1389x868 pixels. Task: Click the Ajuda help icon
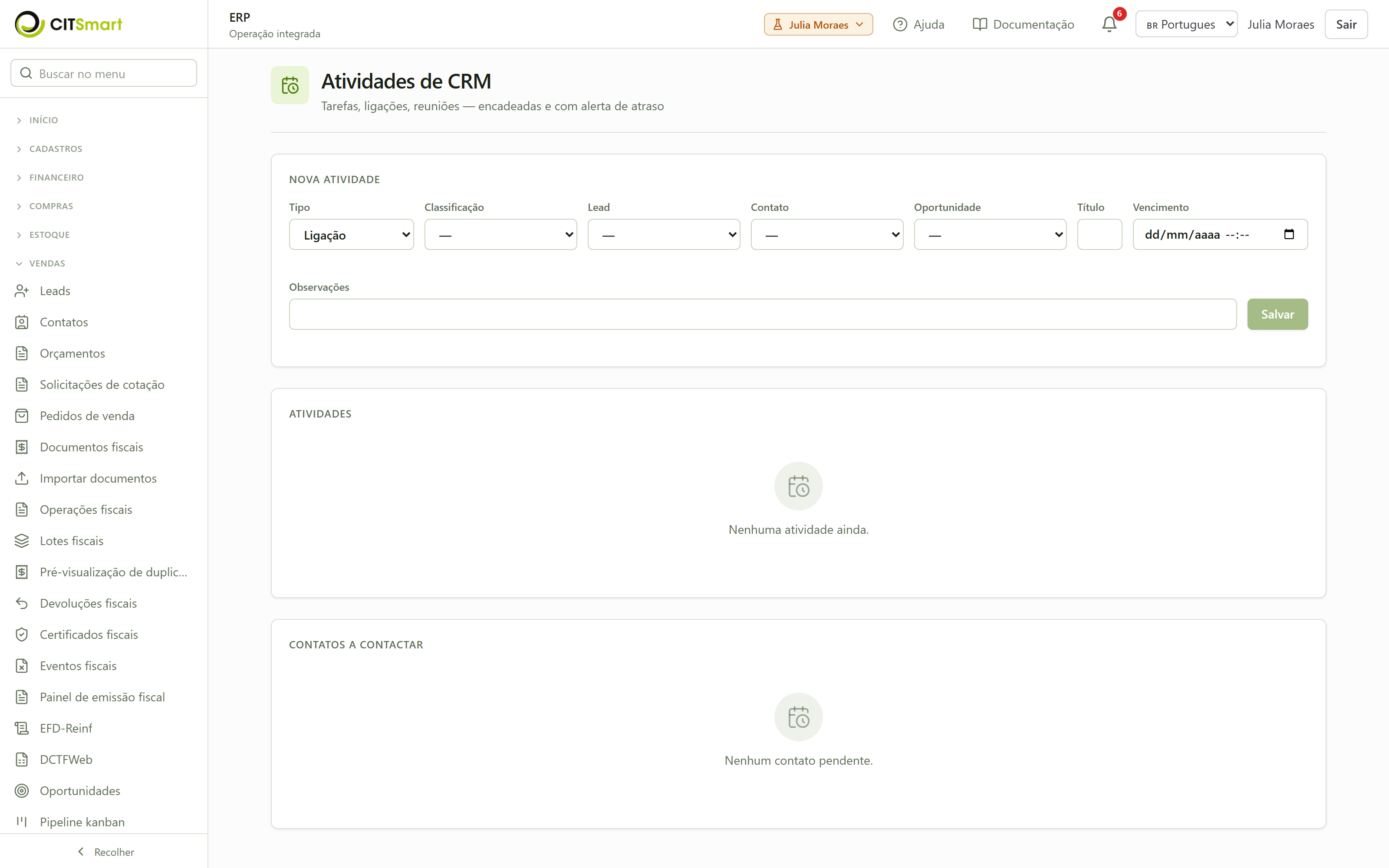tap(900, 25)
